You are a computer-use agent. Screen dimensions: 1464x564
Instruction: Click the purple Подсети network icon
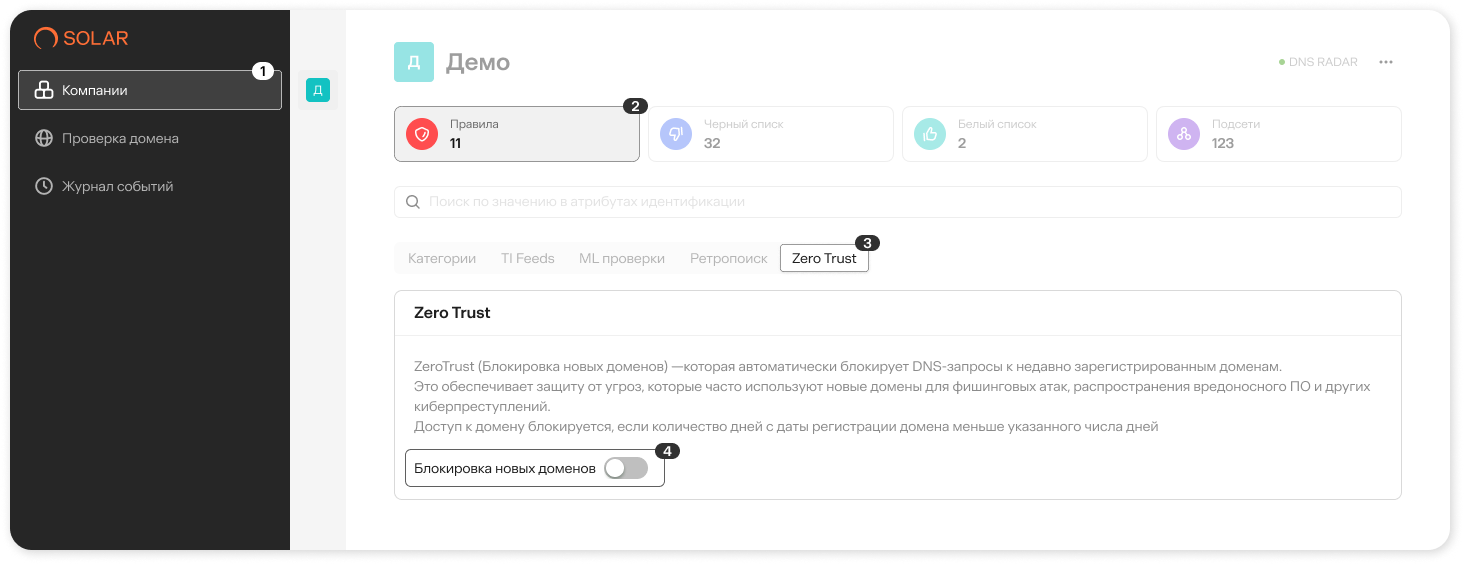tap(1184, 134)
